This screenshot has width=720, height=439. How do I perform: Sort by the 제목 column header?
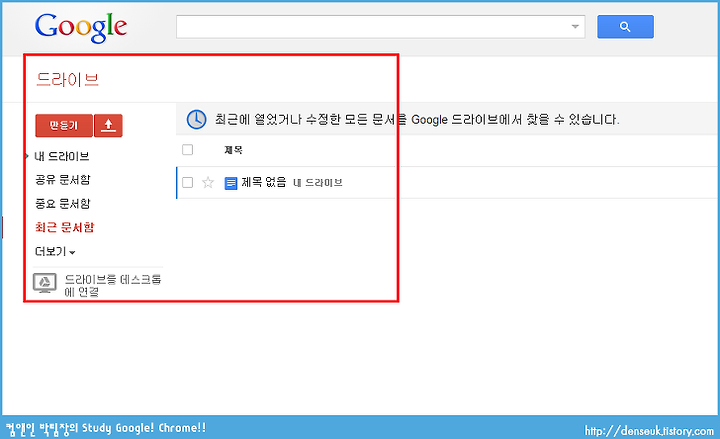click(233, 150)
